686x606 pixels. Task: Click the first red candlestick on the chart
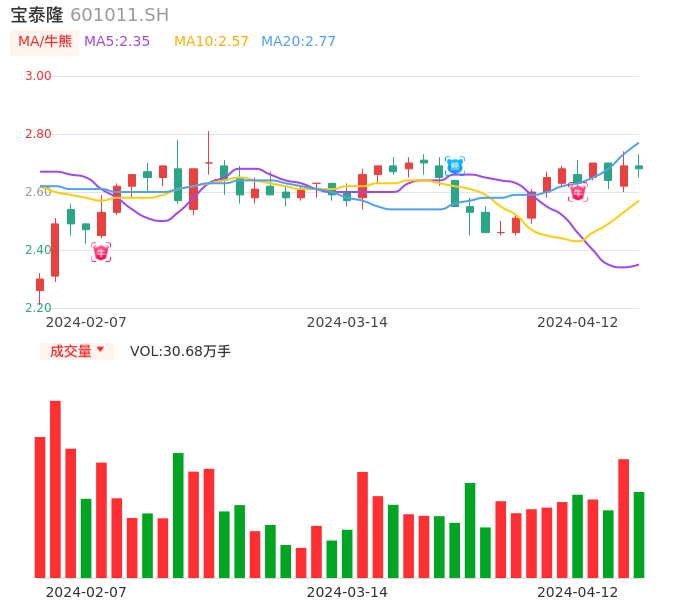(40, 285)
